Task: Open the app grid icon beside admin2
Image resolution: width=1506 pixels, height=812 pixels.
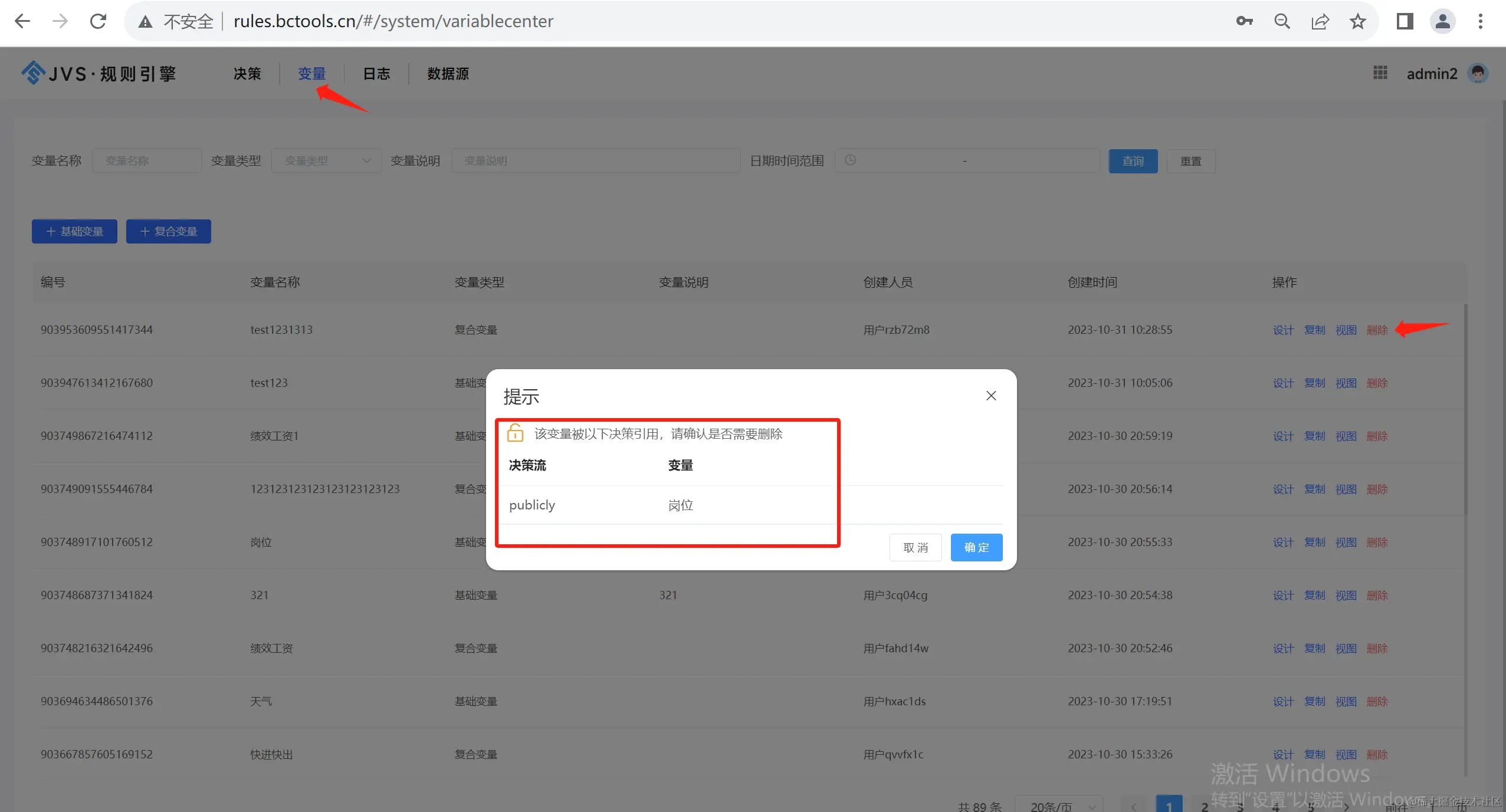Action: coord(1380,73)
